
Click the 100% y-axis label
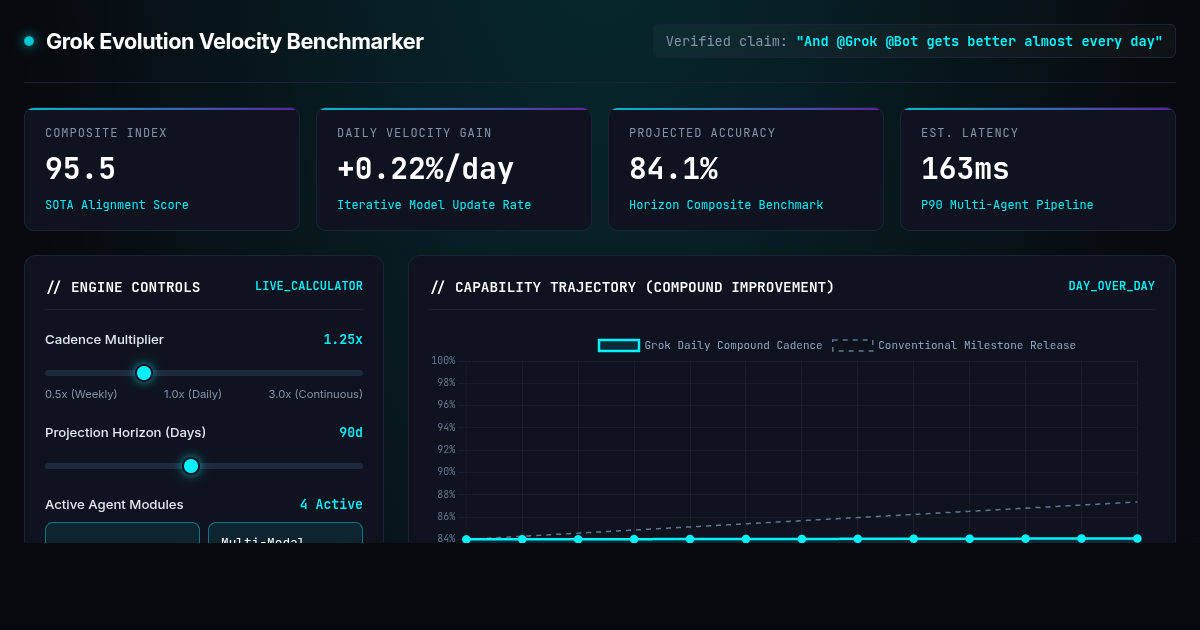(x=443, y=360)
